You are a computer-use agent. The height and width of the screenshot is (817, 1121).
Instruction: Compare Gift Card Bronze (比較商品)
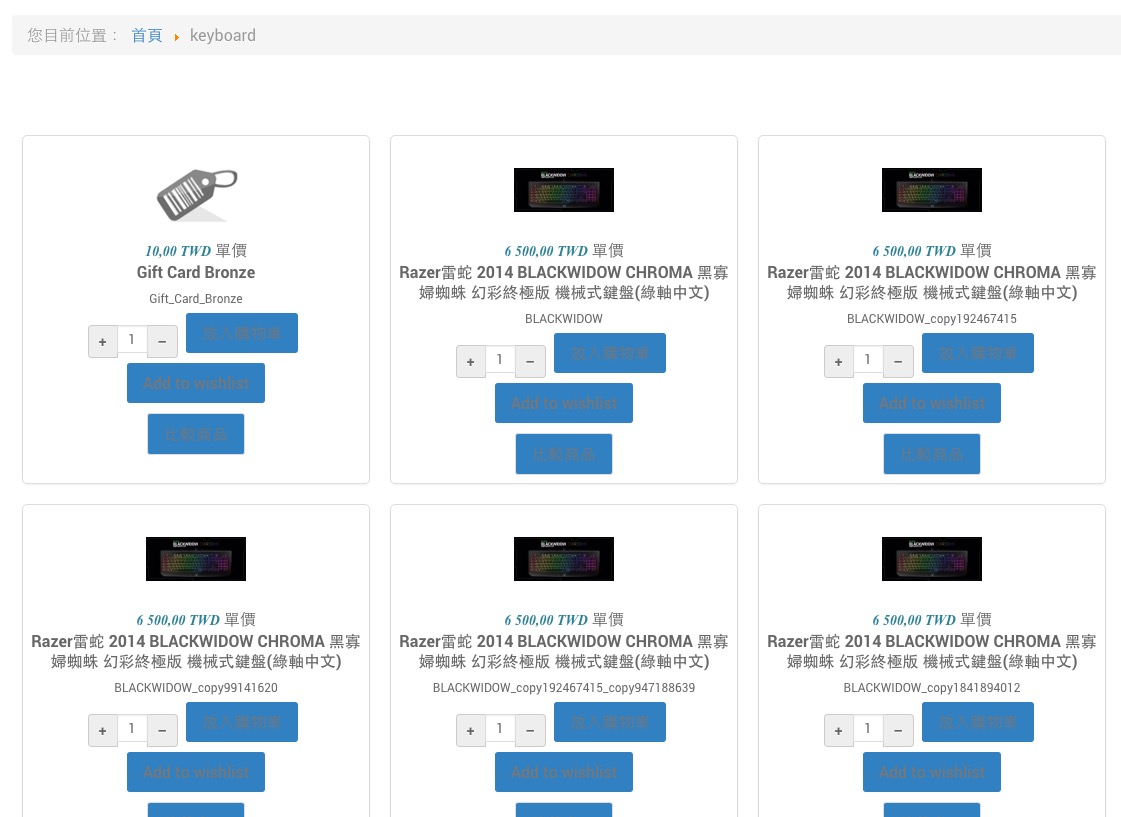click(196, 434)
